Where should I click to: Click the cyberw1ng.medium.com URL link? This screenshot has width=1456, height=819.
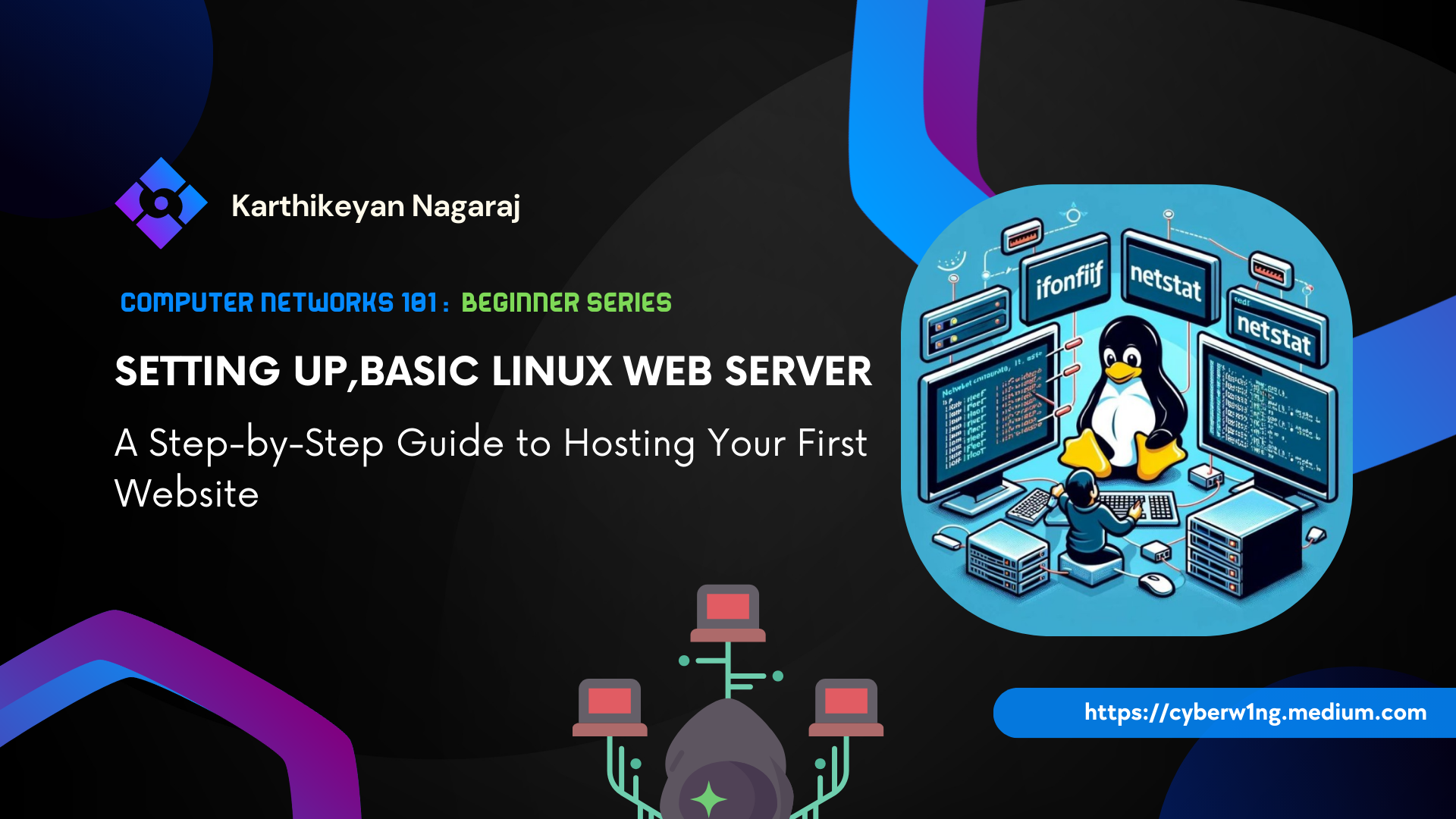[x=1255, y=713]
